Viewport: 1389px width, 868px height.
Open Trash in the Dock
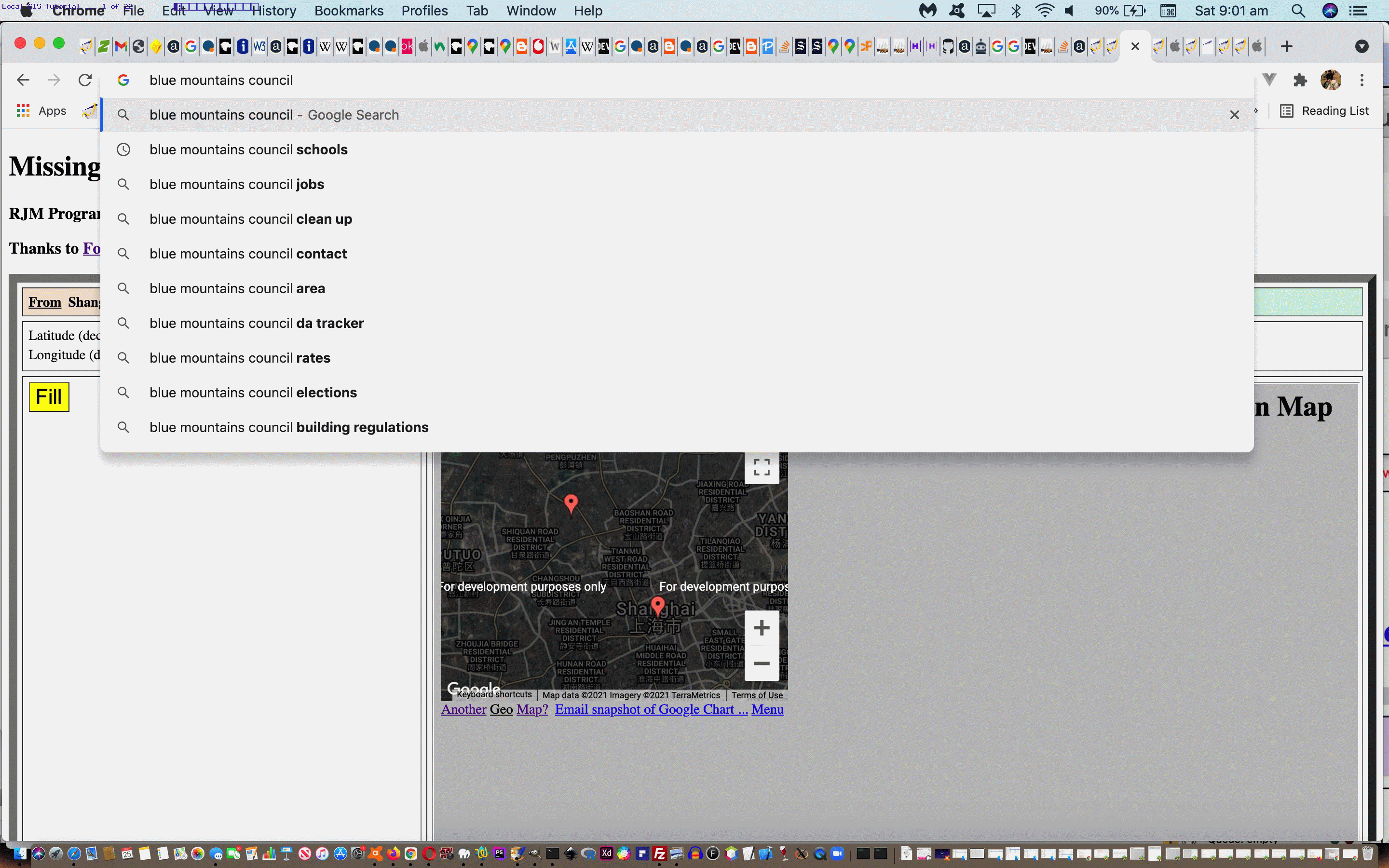[1368, 854]
